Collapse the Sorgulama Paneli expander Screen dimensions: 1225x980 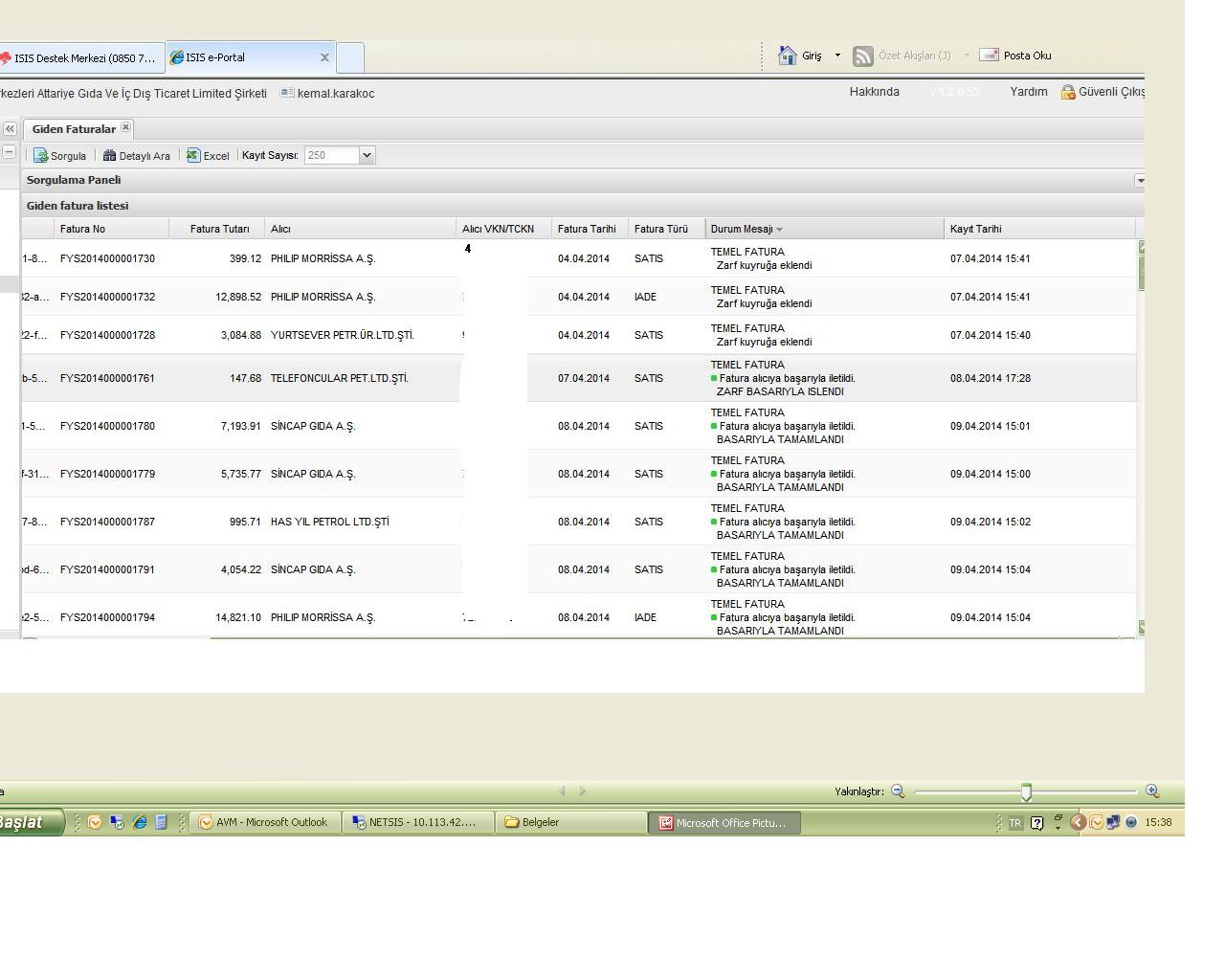tap(1140, 180)
